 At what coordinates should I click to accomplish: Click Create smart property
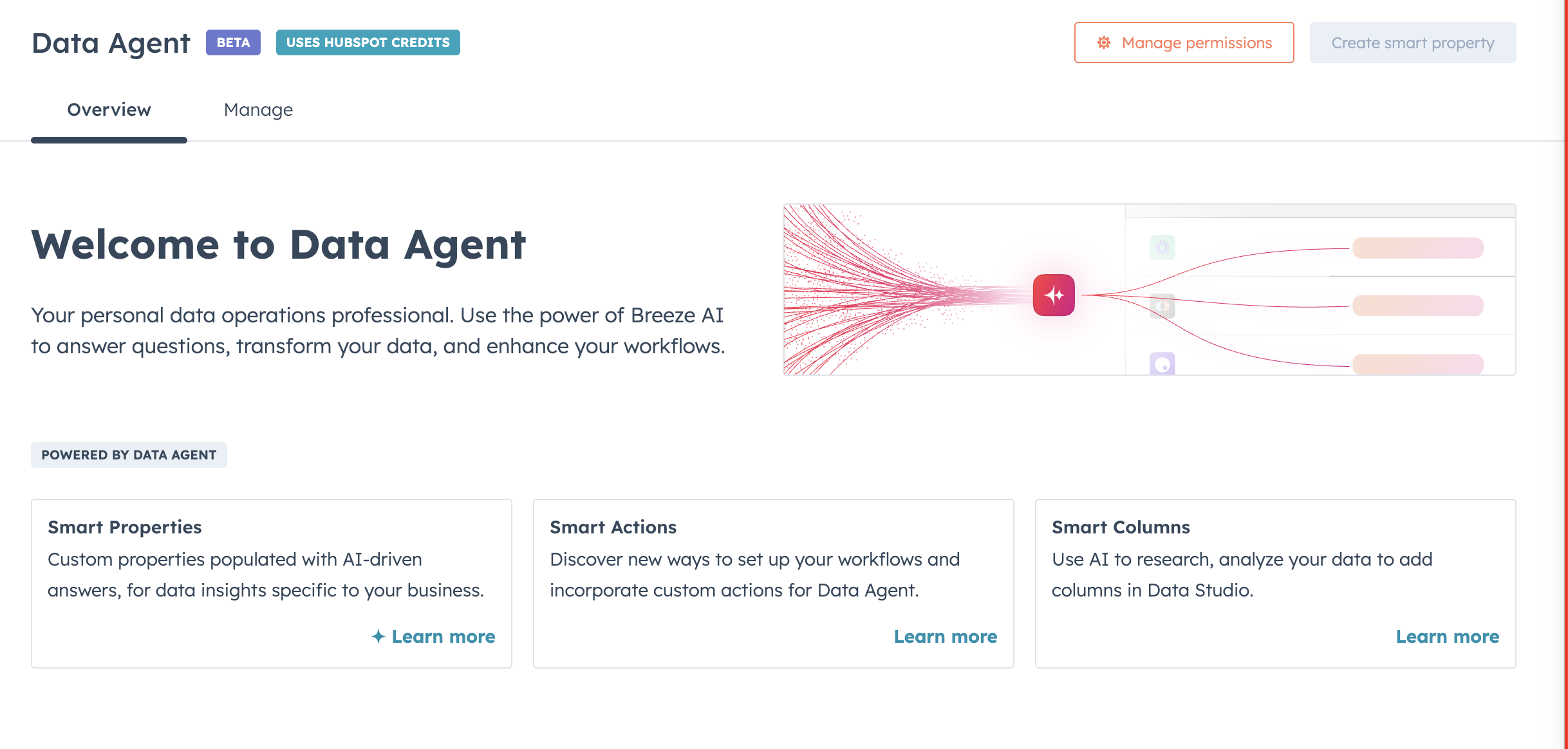coord(1413,42)
